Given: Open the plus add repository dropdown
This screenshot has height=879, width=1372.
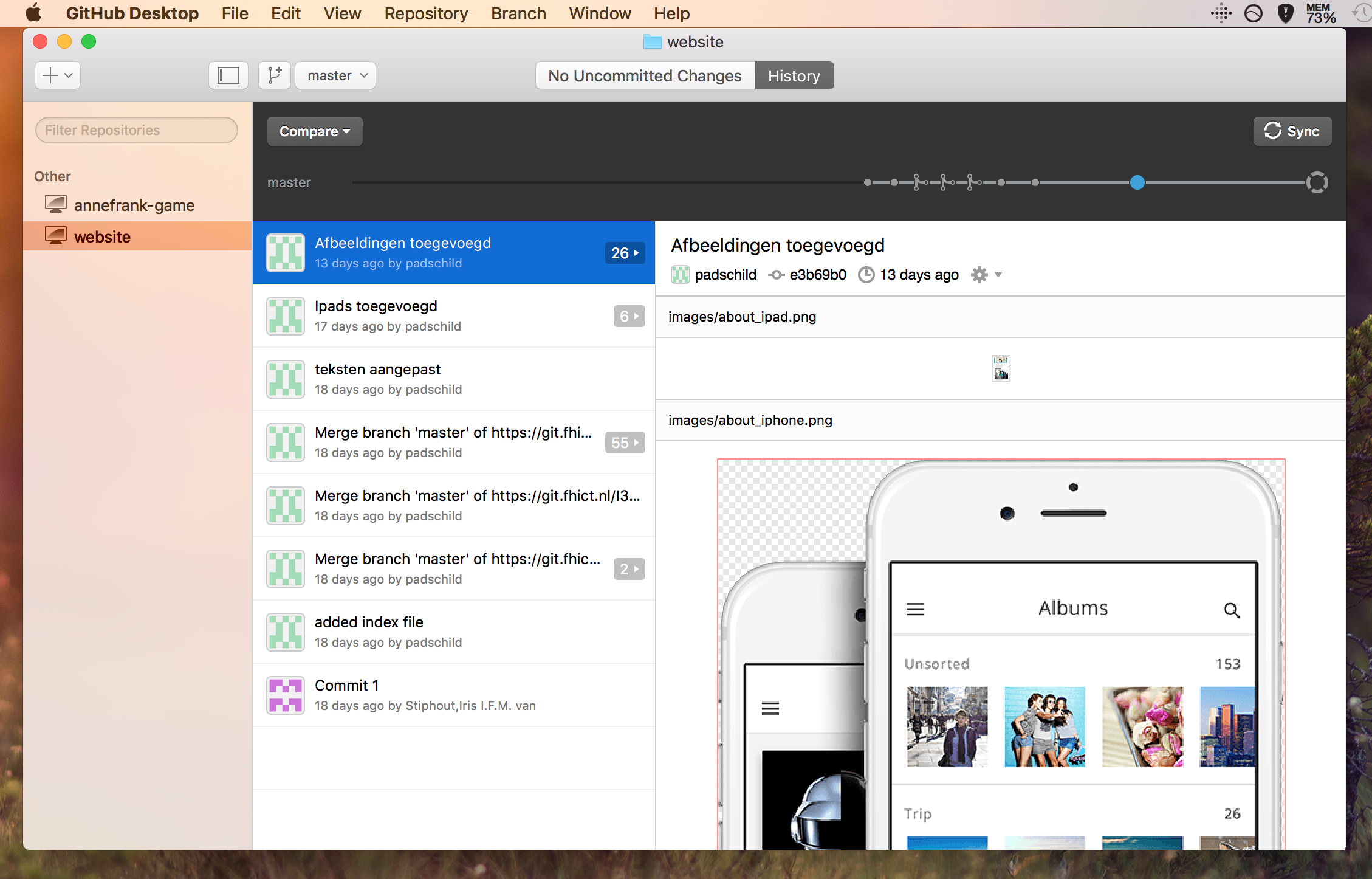Looking at the screenshot, I should tap(58, 75).
